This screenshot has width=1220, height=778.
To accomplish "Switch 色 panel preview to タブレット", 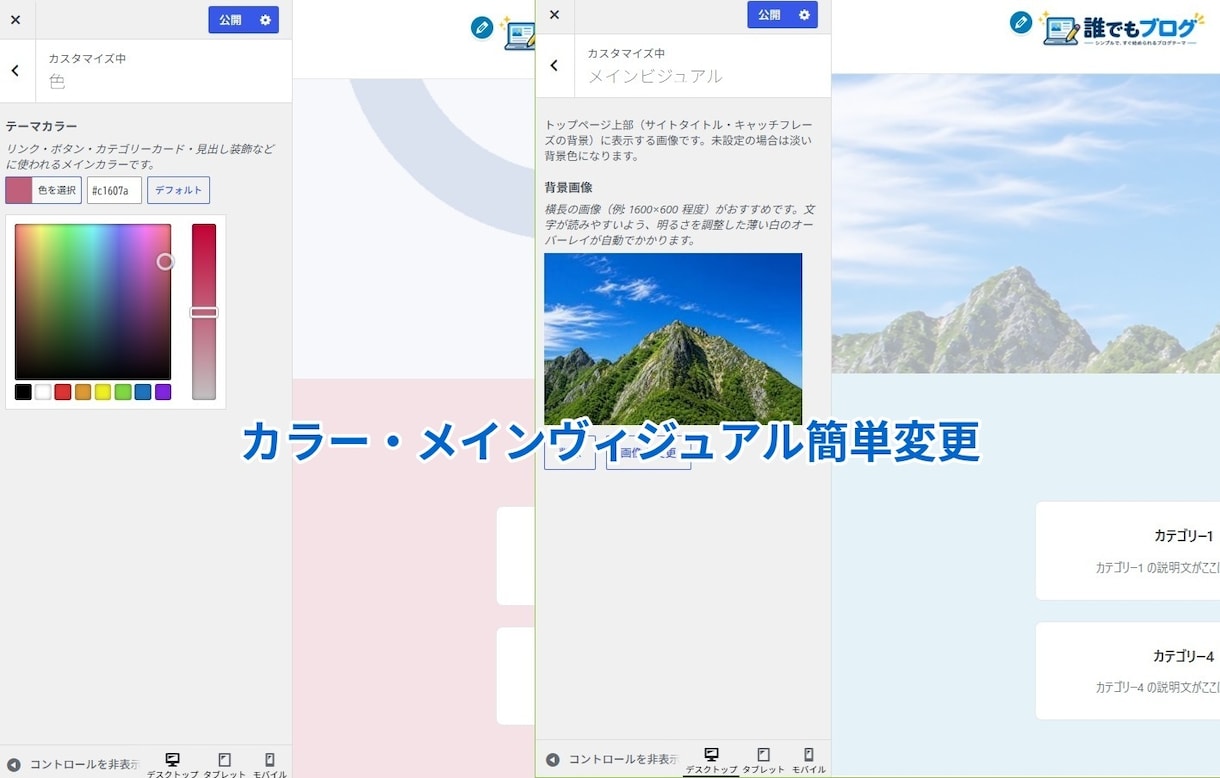I will [224, 765].
